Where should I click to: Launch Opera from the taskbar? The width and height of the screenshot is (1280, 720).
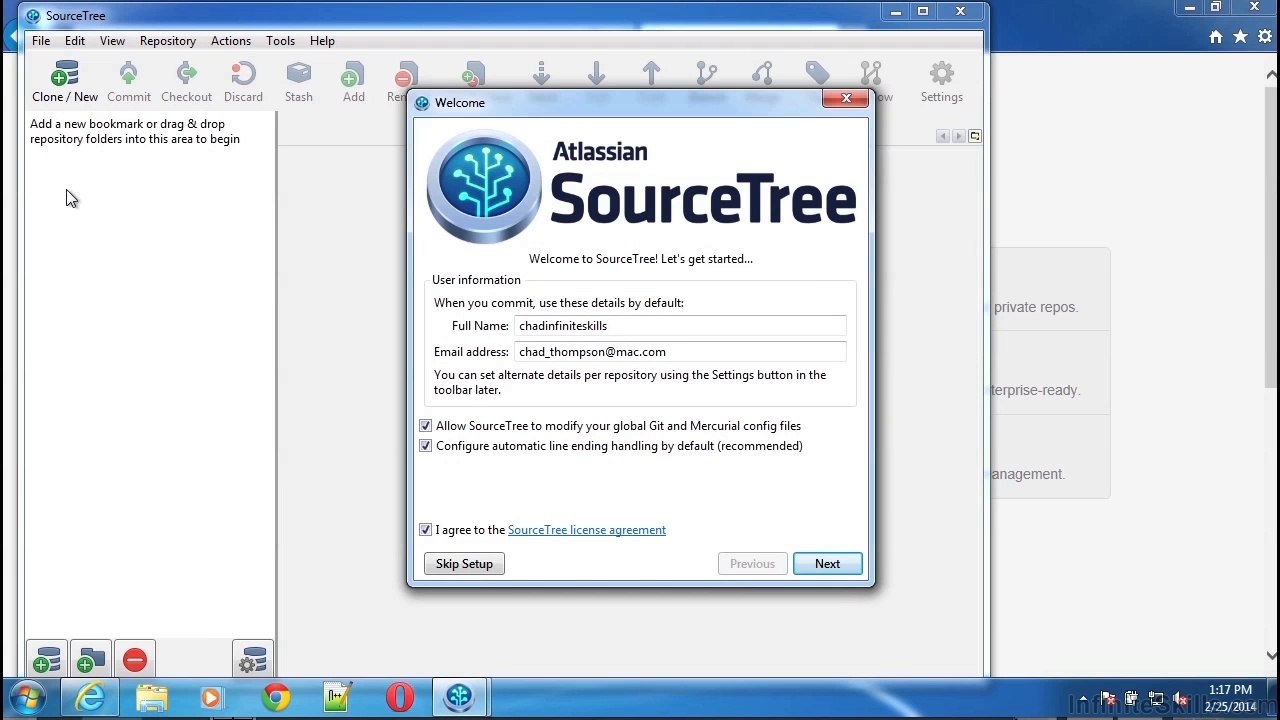(400, 697)
